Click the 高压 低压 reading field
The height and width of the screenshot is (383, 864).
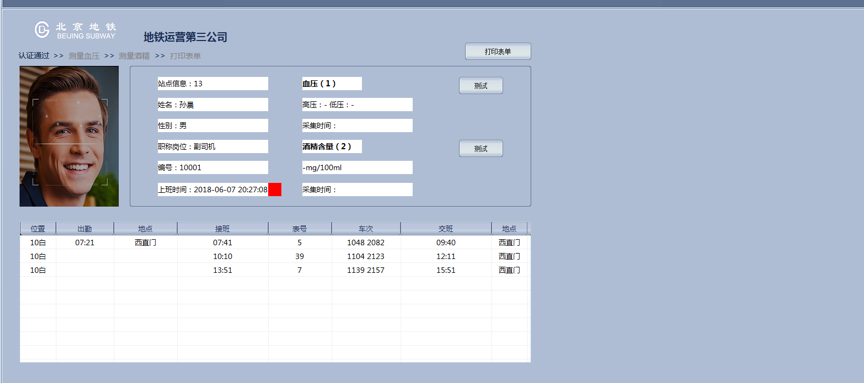(357, 105)
